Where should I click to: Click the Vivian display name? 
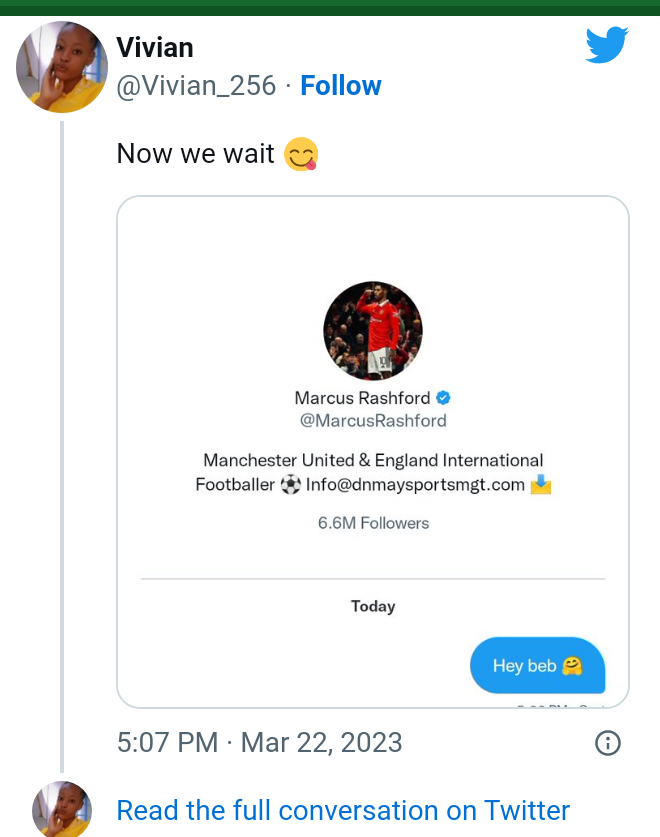[155, 47]
